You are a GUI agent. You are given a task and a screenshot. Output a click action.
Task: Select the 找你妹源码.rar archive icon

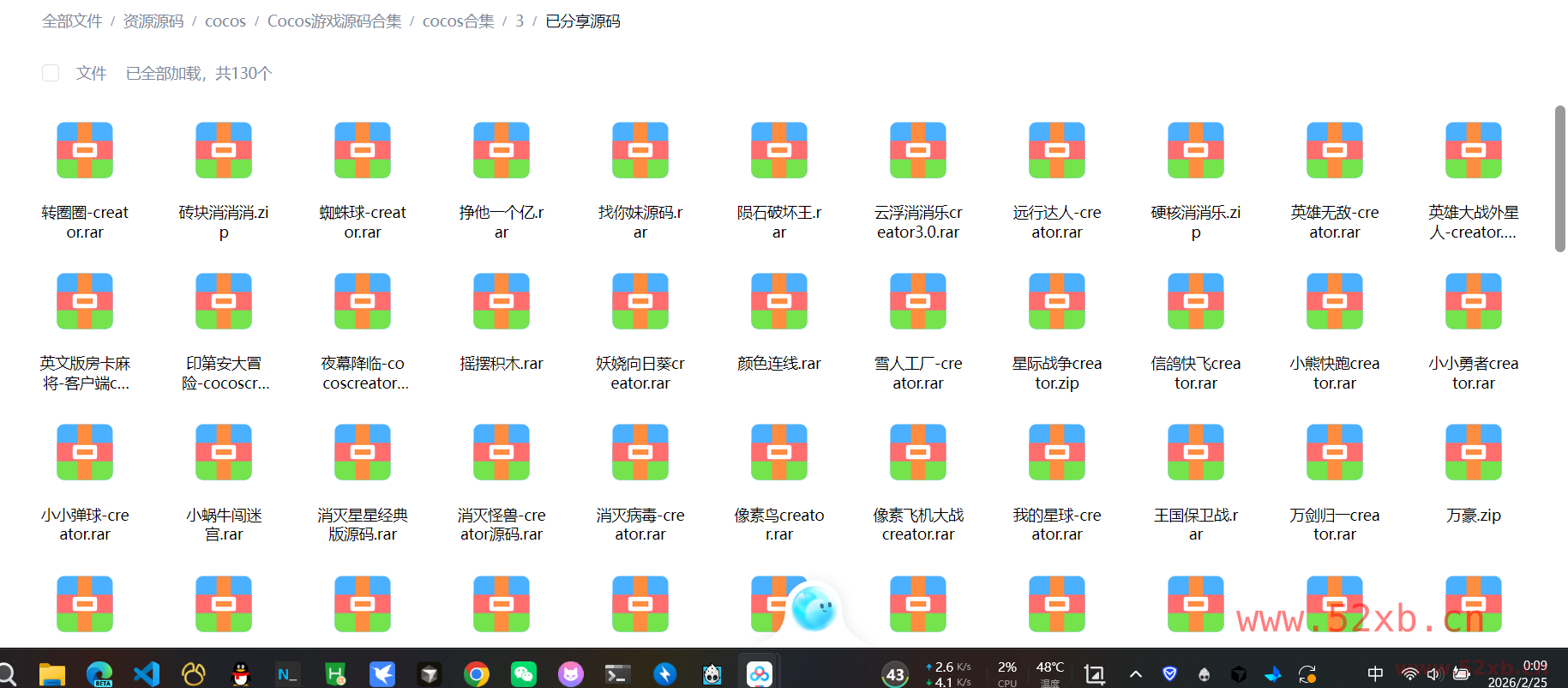(x=640, y=150)
